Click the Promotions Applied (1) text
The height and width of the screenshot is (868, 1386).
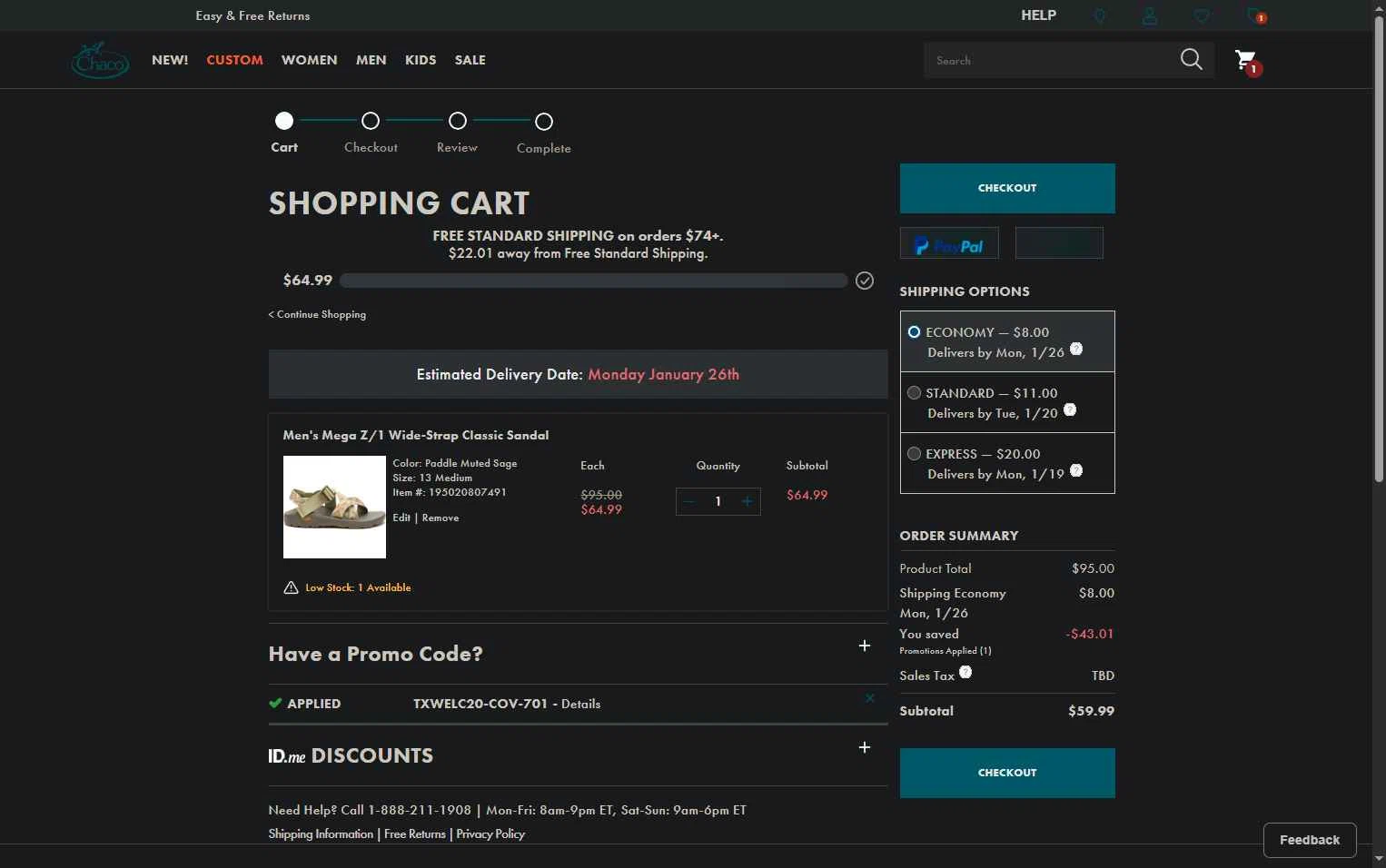(945, 651)
